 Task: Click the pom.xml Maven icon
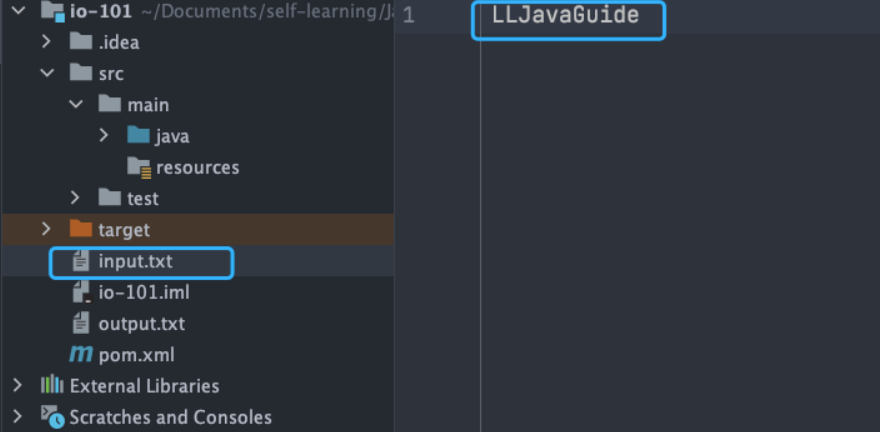coord(80,355)
